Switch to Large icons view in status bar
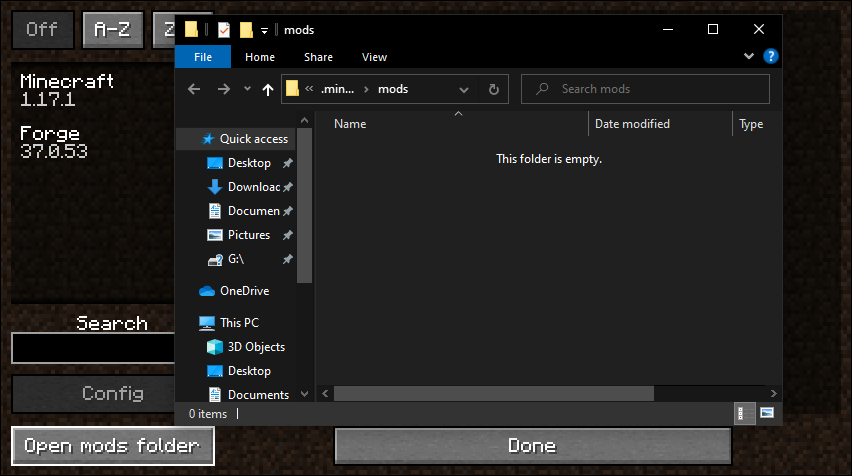This screenshot has height=476, width=852. pos(767,414)
